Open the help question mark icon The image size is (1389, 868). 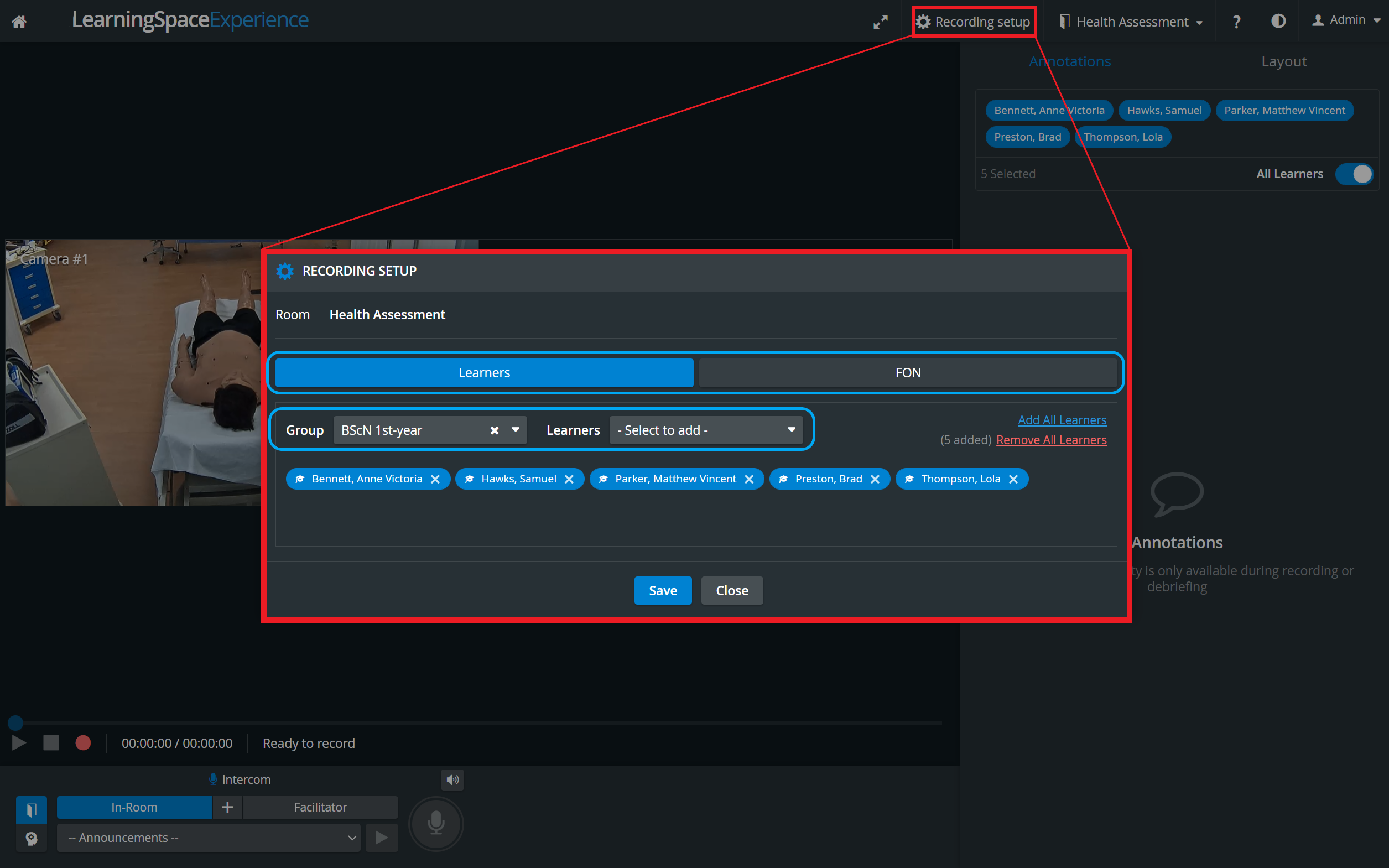tap(1236, 22)
